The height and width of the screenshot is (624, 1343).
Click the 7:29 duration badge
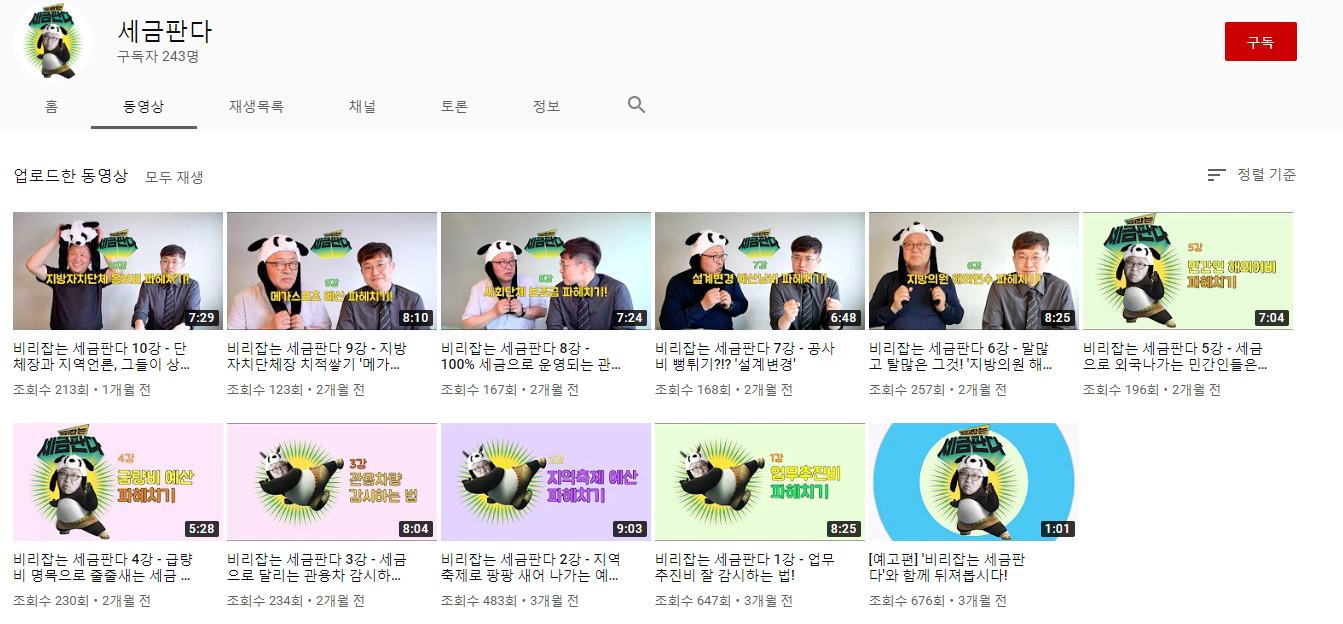pyautogui.click(x=203, y=318)
